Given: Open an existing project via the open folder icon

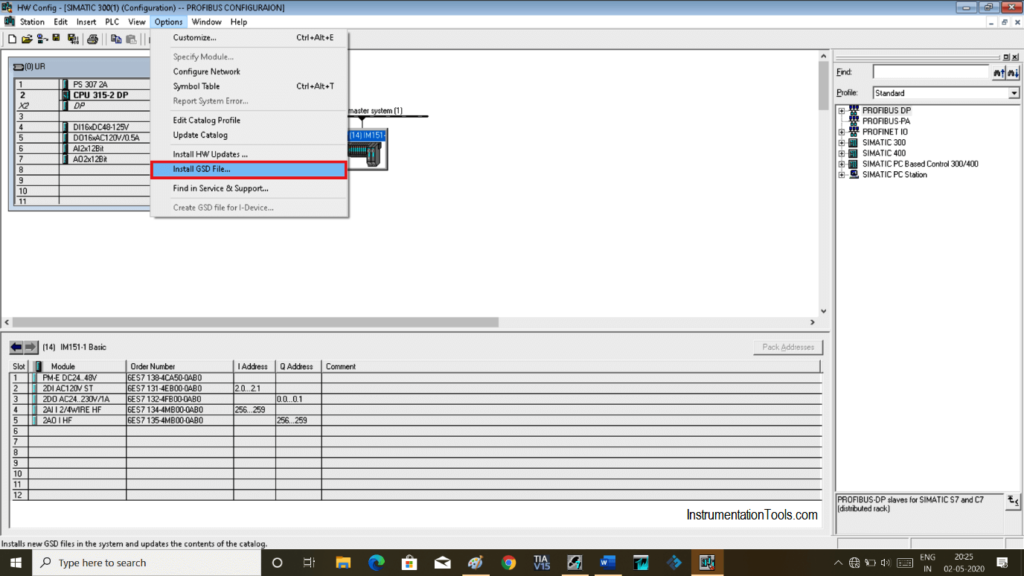Looking at the screenshot, I should tap(26, 39).
